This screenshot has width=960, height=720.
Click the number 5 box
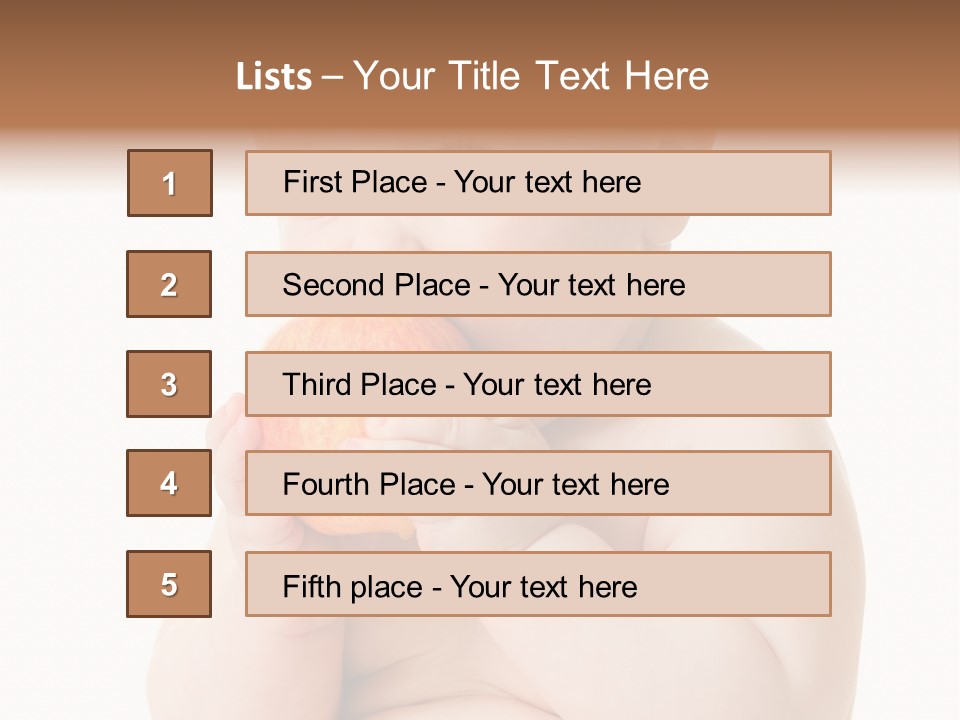[169, 584]
